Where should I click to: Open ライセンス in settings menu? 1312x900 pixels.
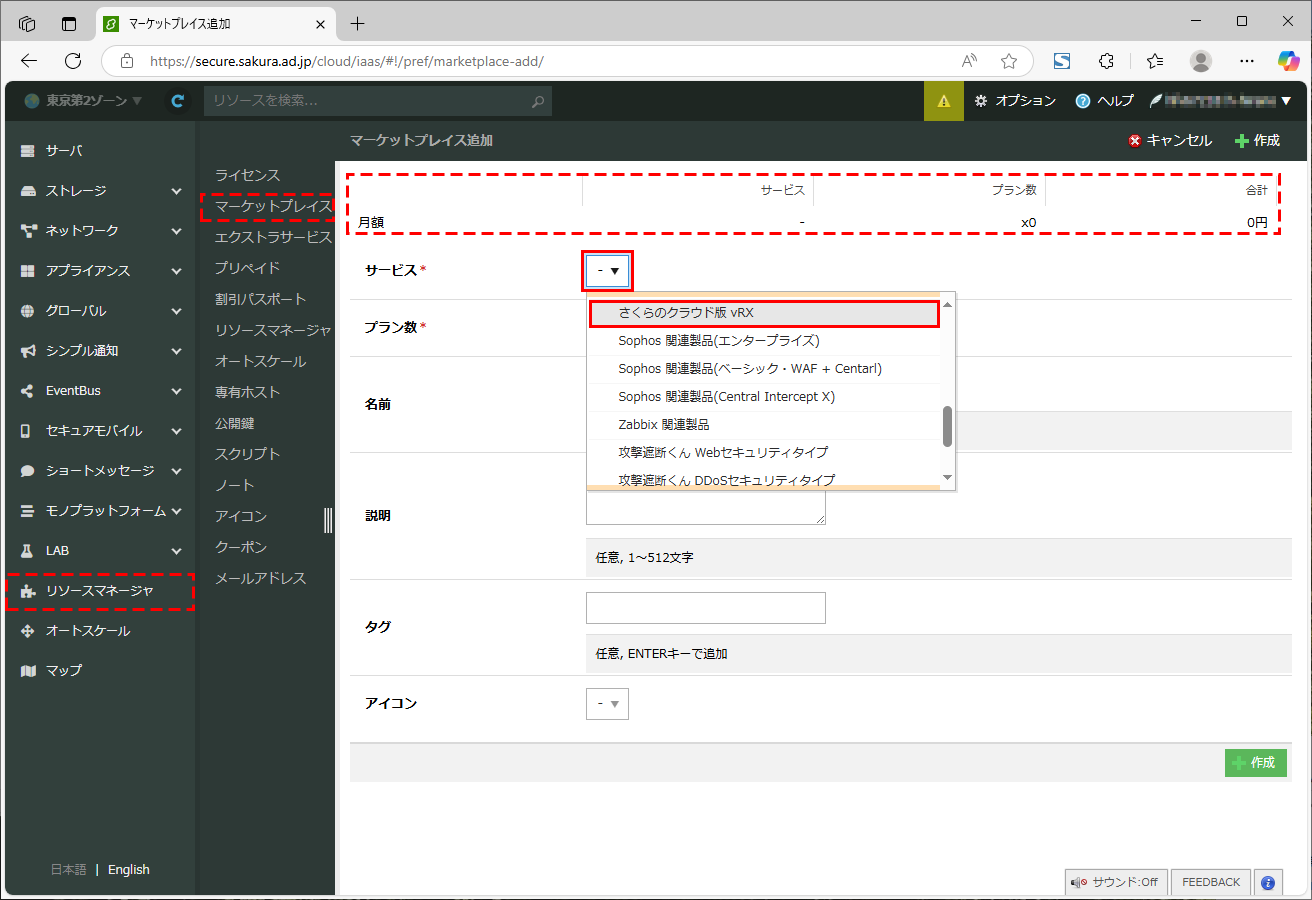247,175
